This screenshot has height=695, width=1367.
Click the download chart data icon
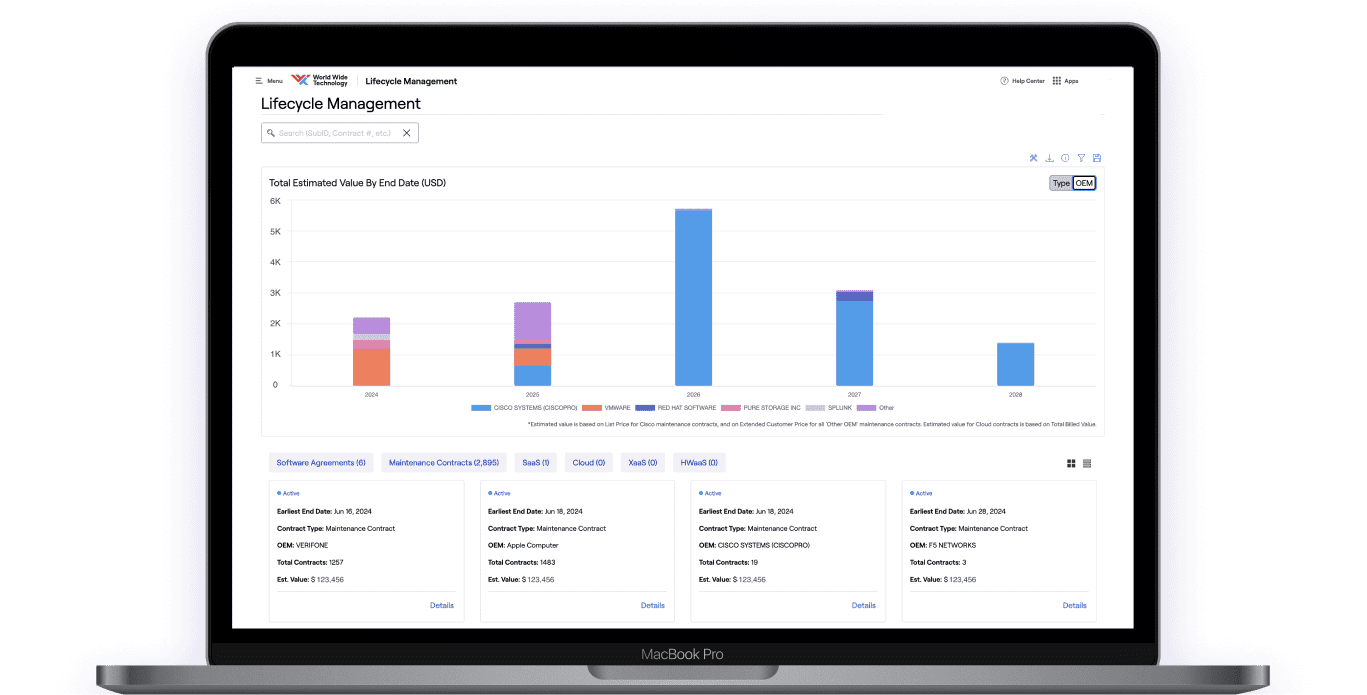point(1049,158)
